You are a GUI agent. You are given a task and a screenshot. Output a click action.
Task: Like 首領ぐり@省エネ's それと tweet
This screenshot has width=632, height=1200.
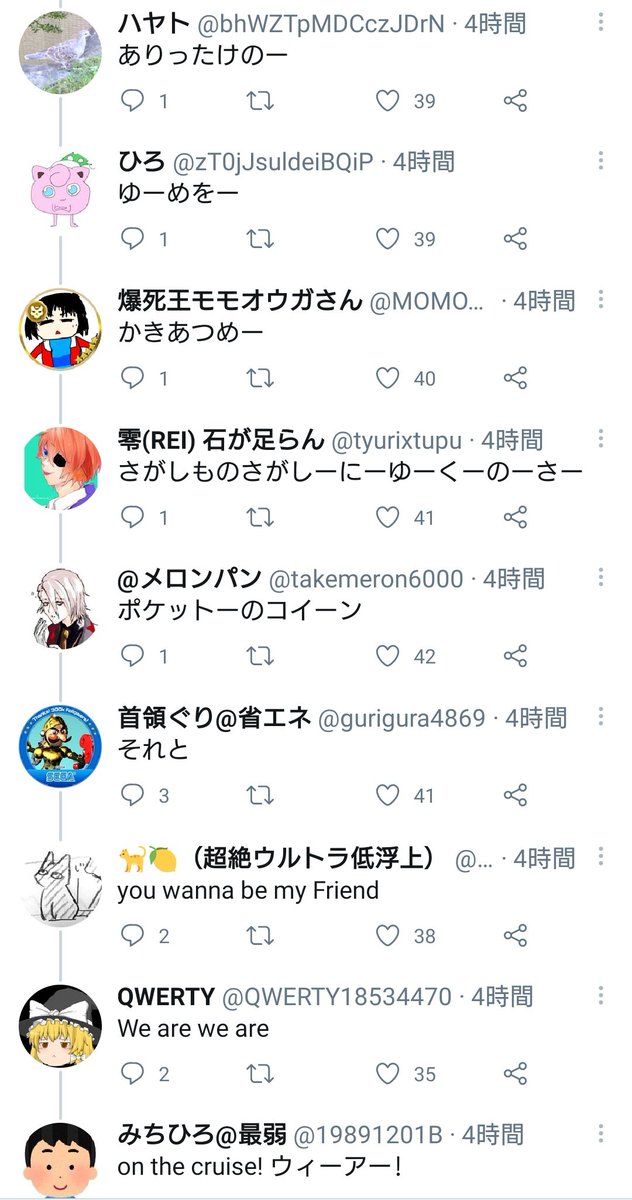pyautogui.click(x=387, y=795)
